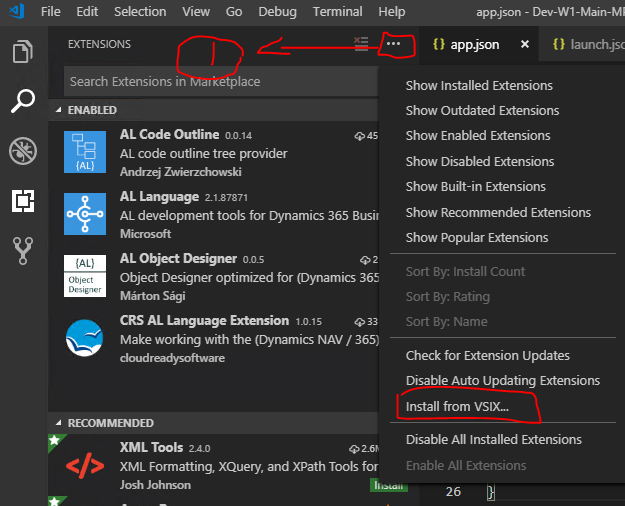Viewport: 625px width, 506px height.
Task: Select Show Popular Extensions
Action: coord(477,238)
